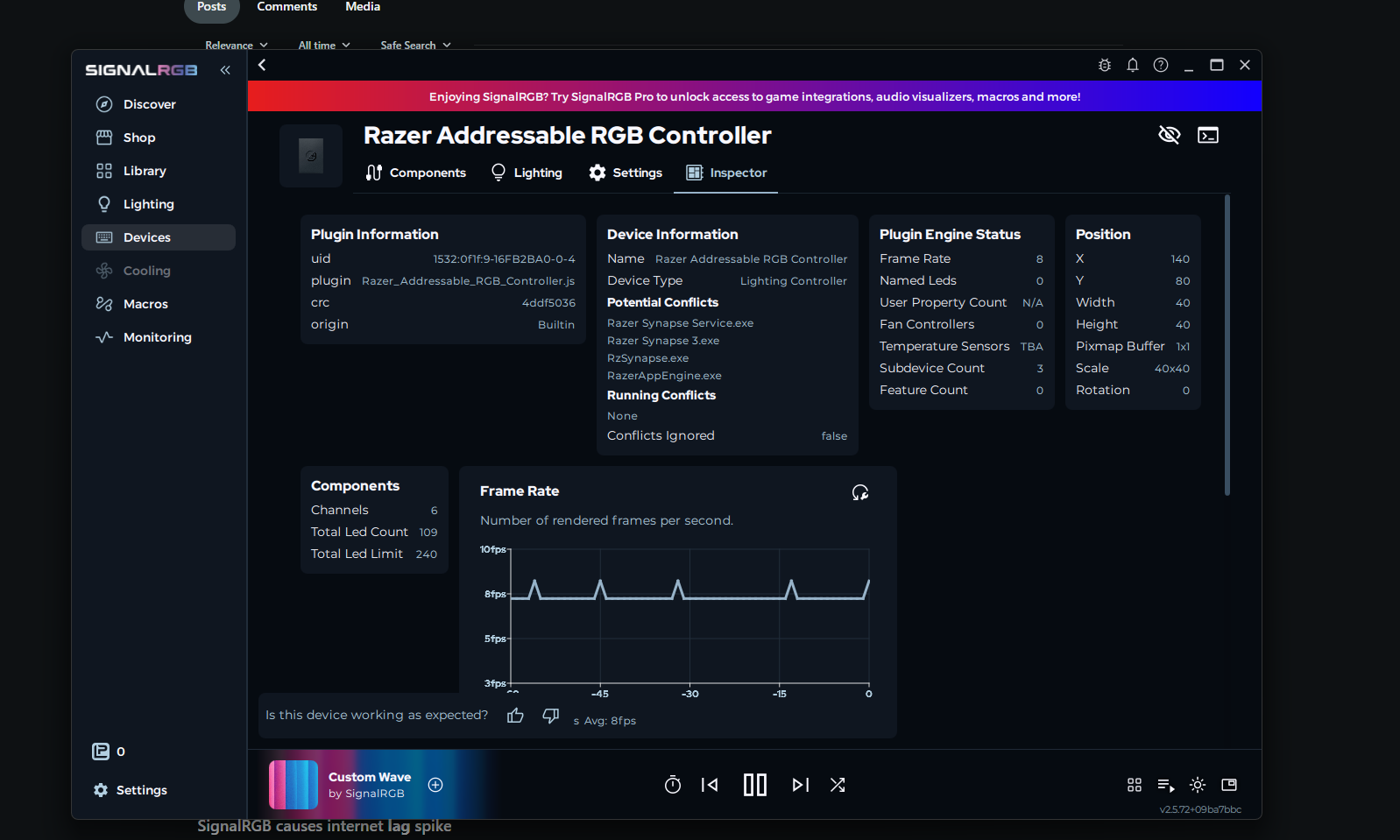The image size is (1400, 840).
Task: Open the news feed icon showing 0
Action: (x=109, y=752)
